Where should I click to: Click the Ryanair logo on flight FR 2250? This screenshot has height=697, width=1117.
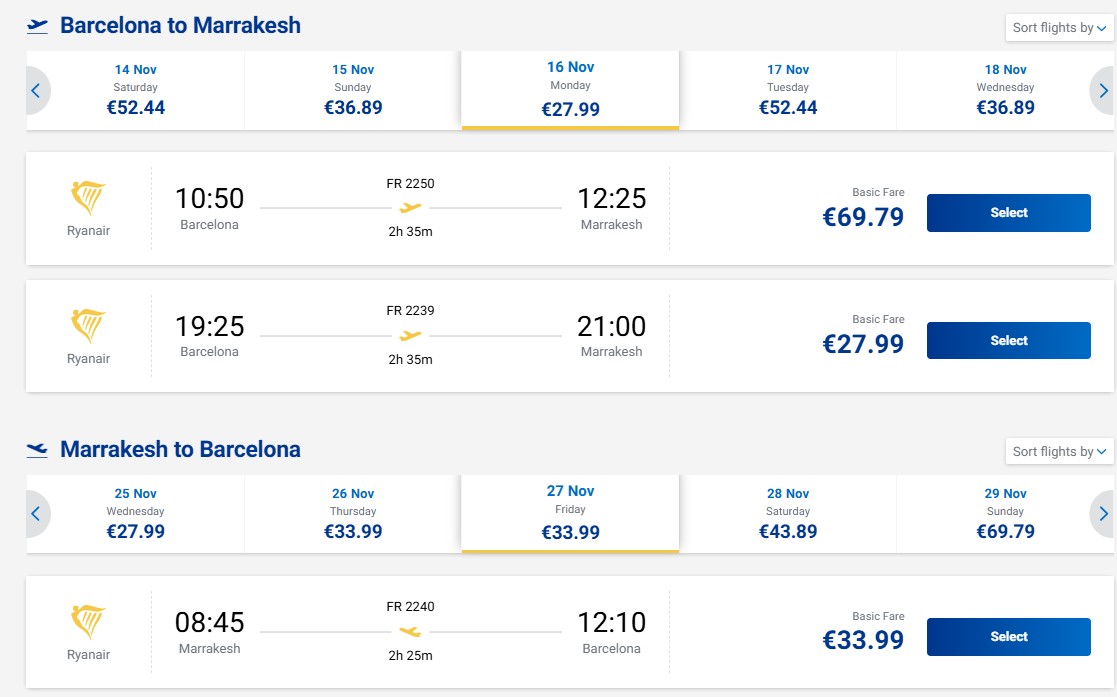pyautogui.click(x=88, y=198)
